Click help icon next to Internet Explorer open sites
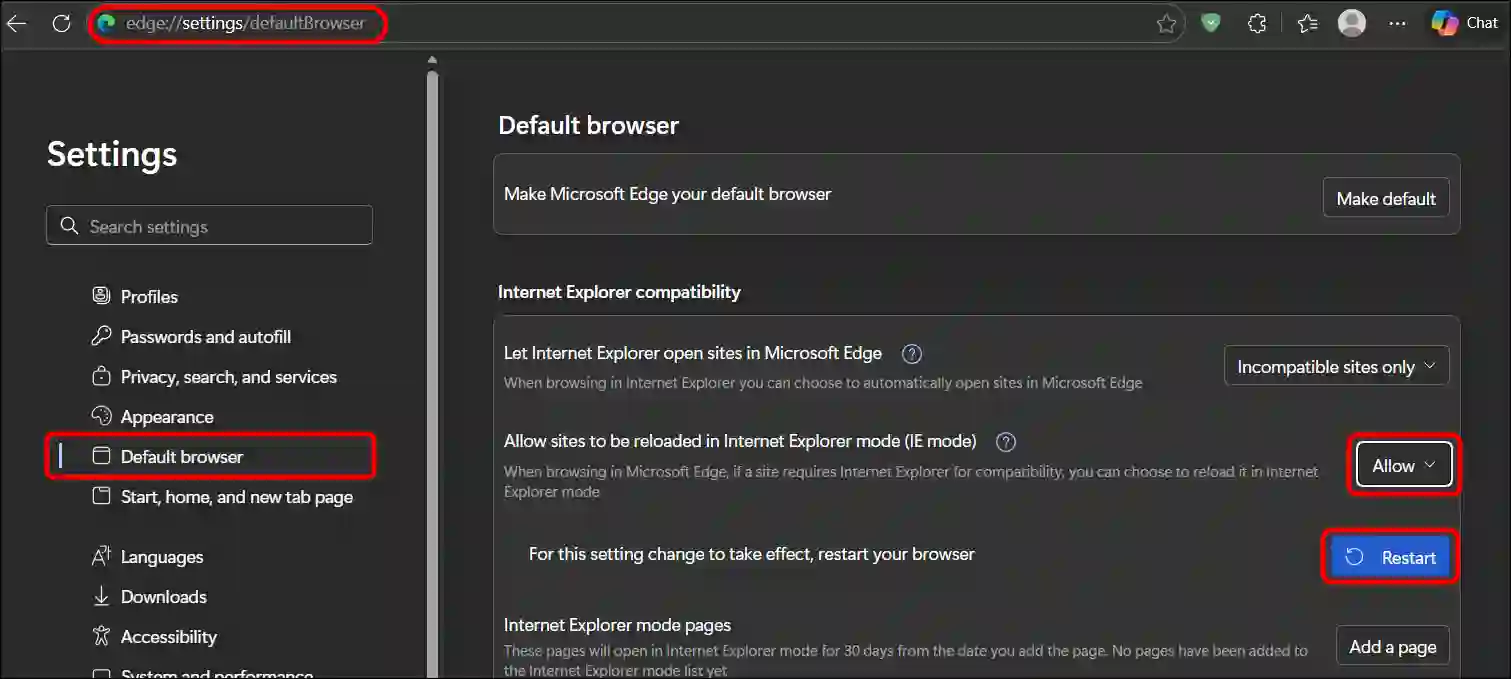 tap(912, 353)
